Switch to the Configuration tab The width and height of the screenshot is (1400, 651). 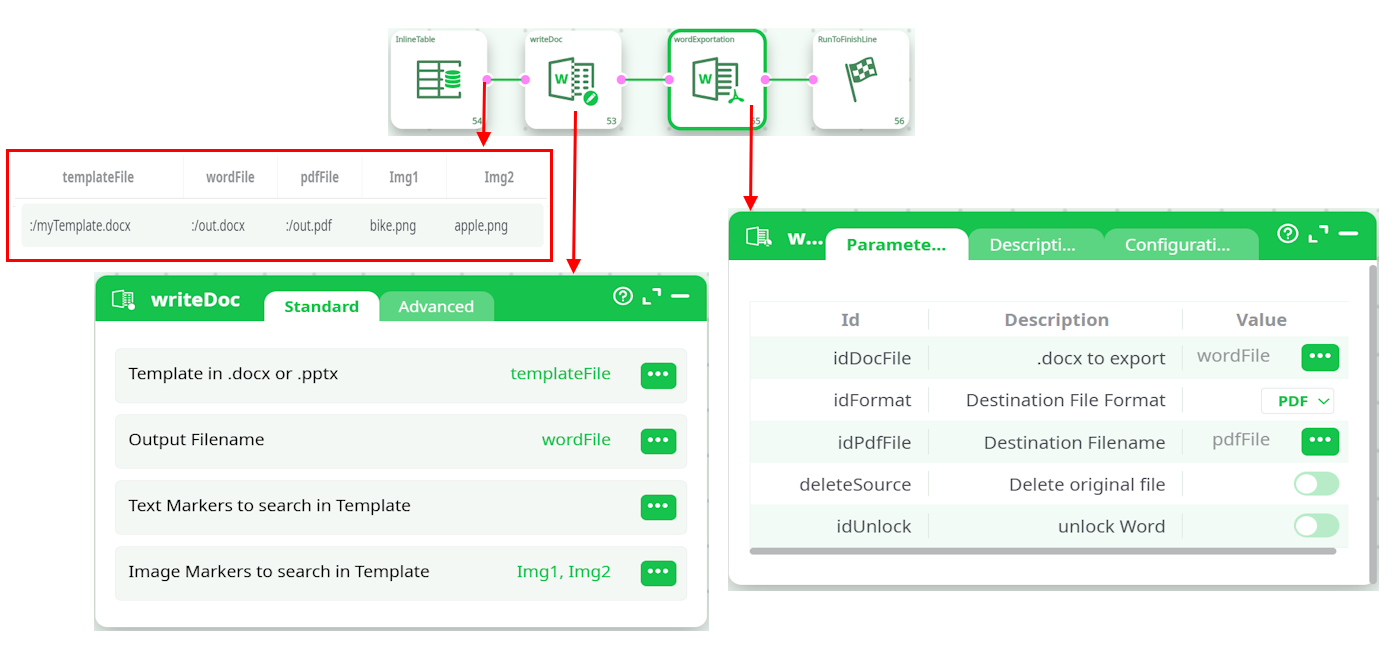tap(1177, 245)
